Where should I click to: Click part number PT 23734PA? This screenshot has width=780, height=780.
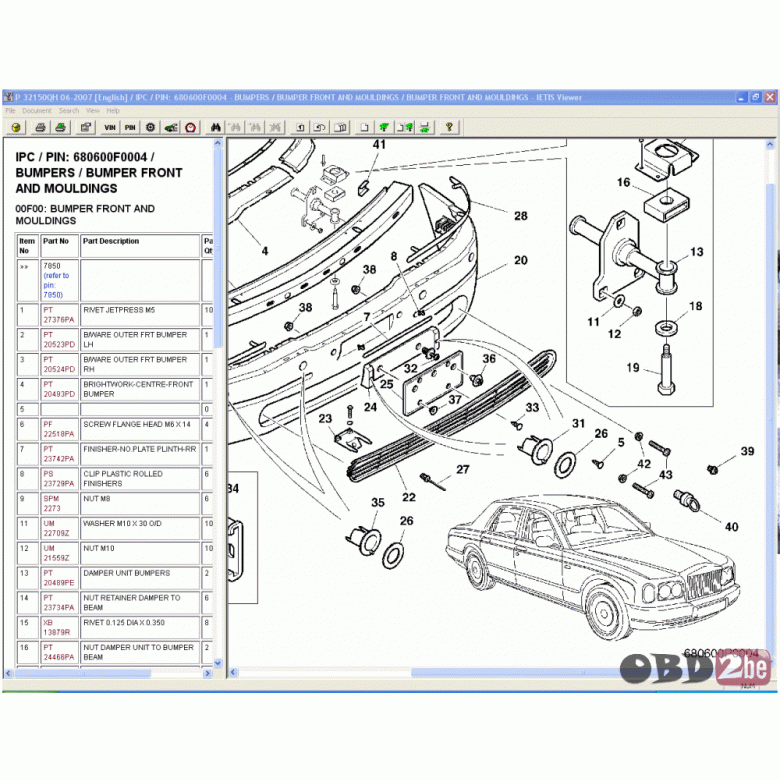click(x=59, y=603)
